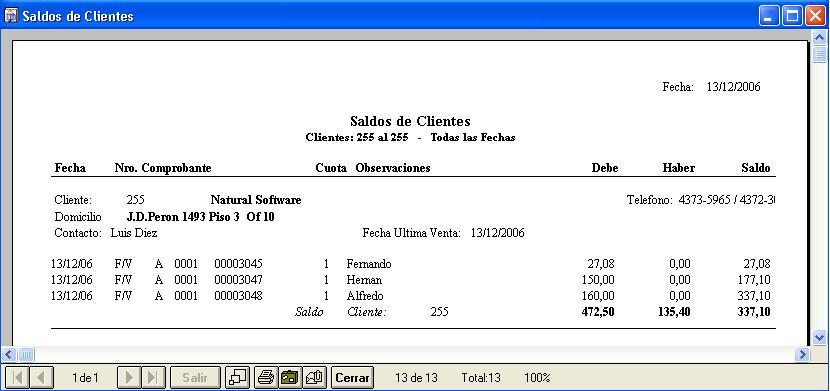Screen dimensions: 830x391
Task: Advance to the next report page
Action: point(128,378)
